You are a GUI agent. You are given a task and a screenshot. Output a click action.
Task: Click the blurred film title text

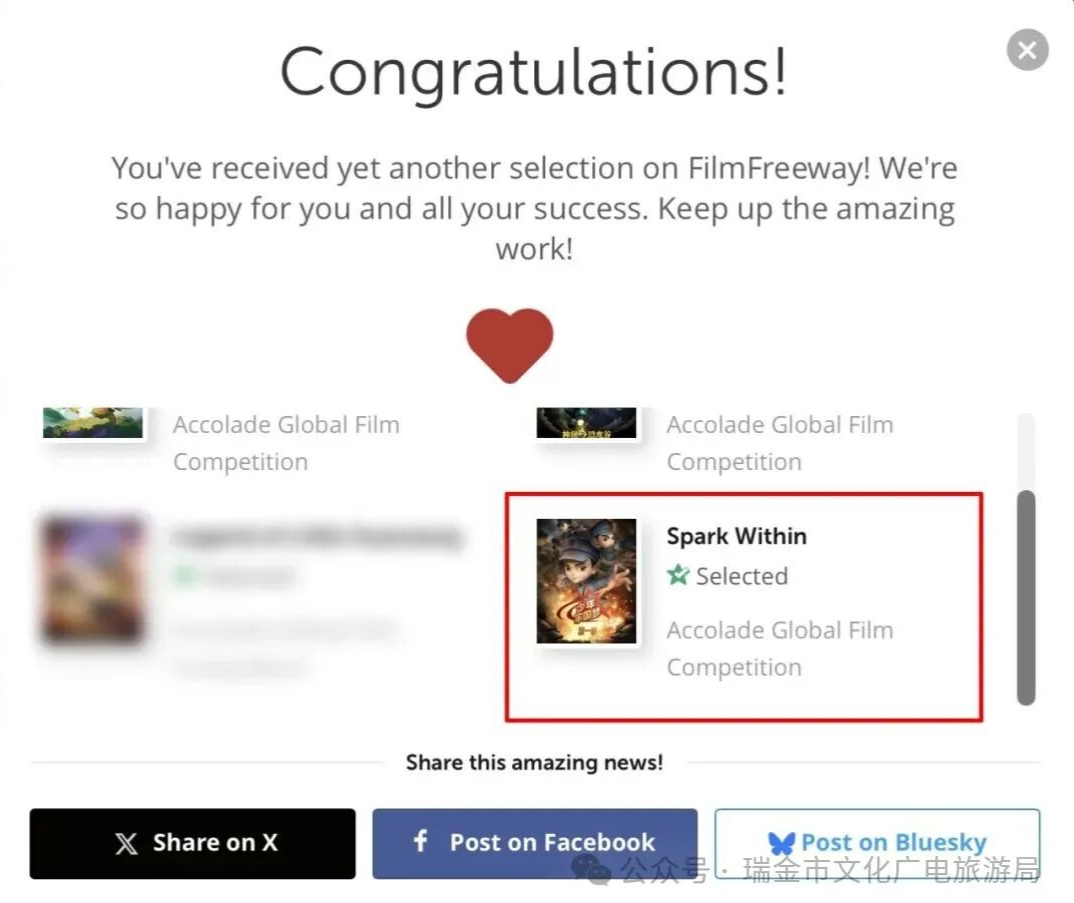tap(318, 536)
